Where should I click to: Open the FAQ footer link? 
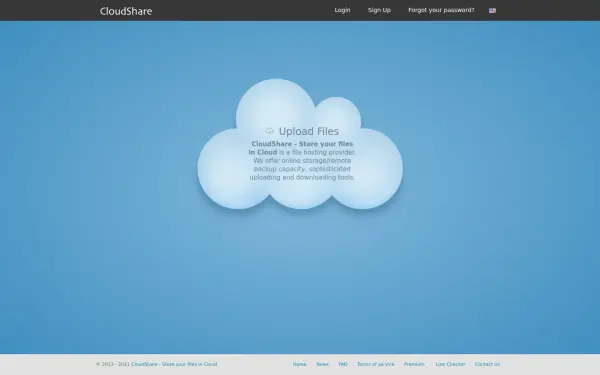(343, 364)
